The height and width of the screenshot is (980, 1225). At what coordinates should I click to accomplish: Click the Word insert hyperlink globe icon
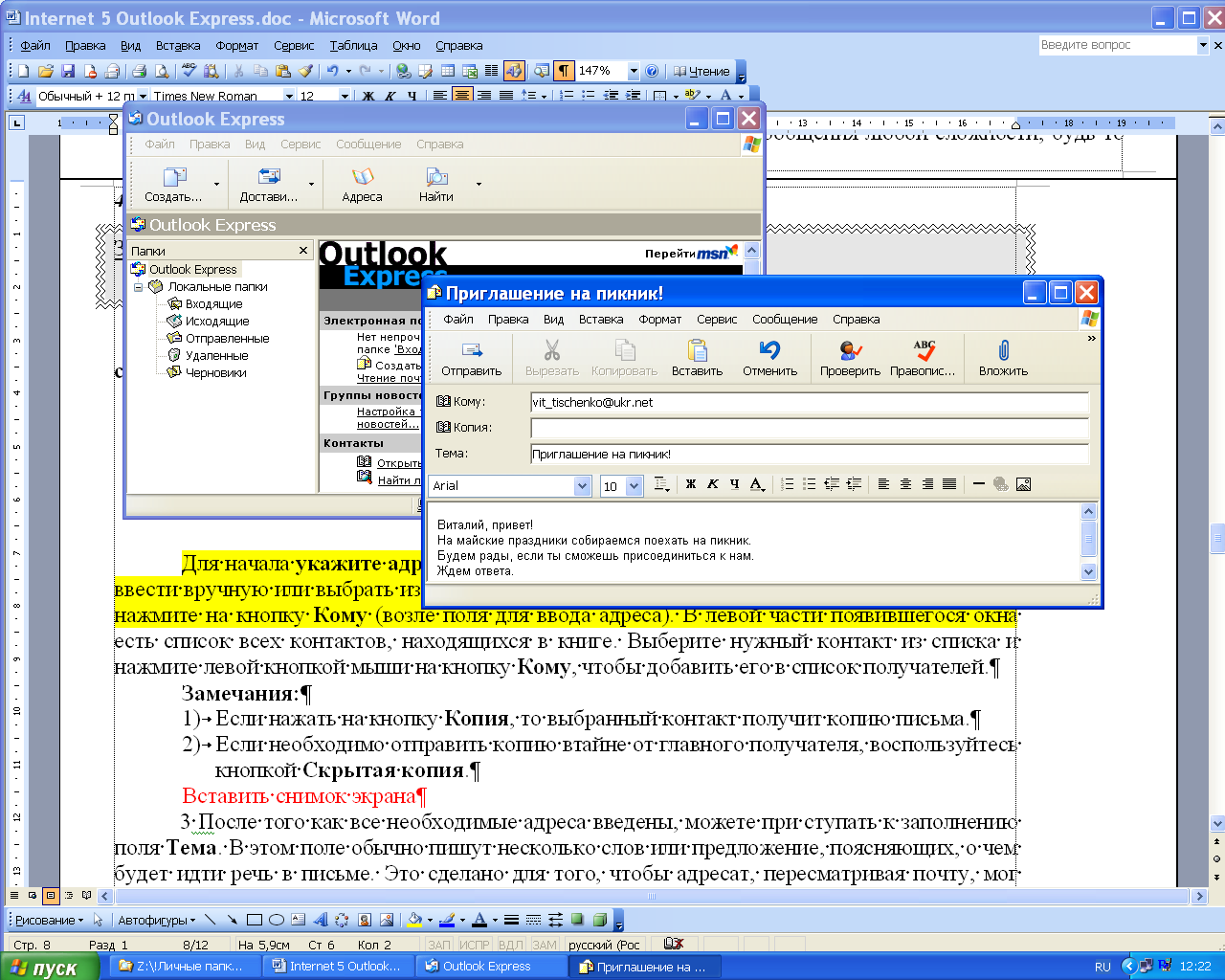click(403, 71)
